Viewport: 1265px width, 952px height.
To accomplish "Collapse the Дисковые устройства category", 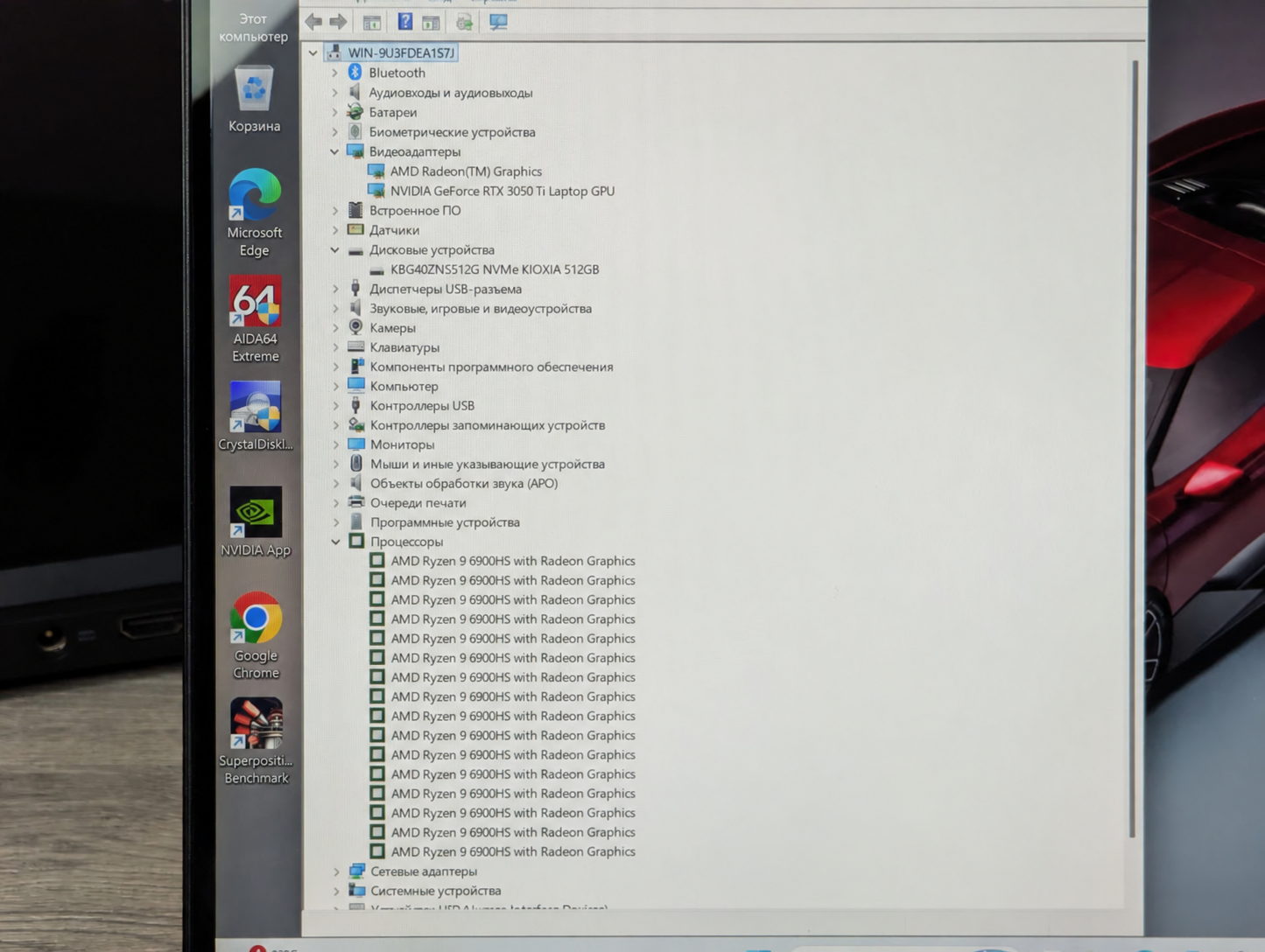I will point(334,249).
